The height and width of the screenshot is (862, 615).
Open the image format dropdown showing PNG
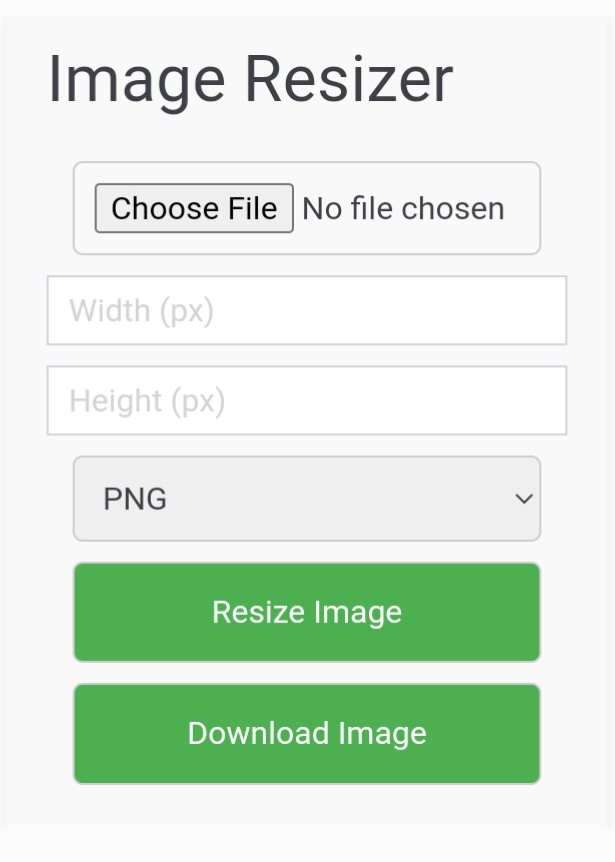(306, 498)
